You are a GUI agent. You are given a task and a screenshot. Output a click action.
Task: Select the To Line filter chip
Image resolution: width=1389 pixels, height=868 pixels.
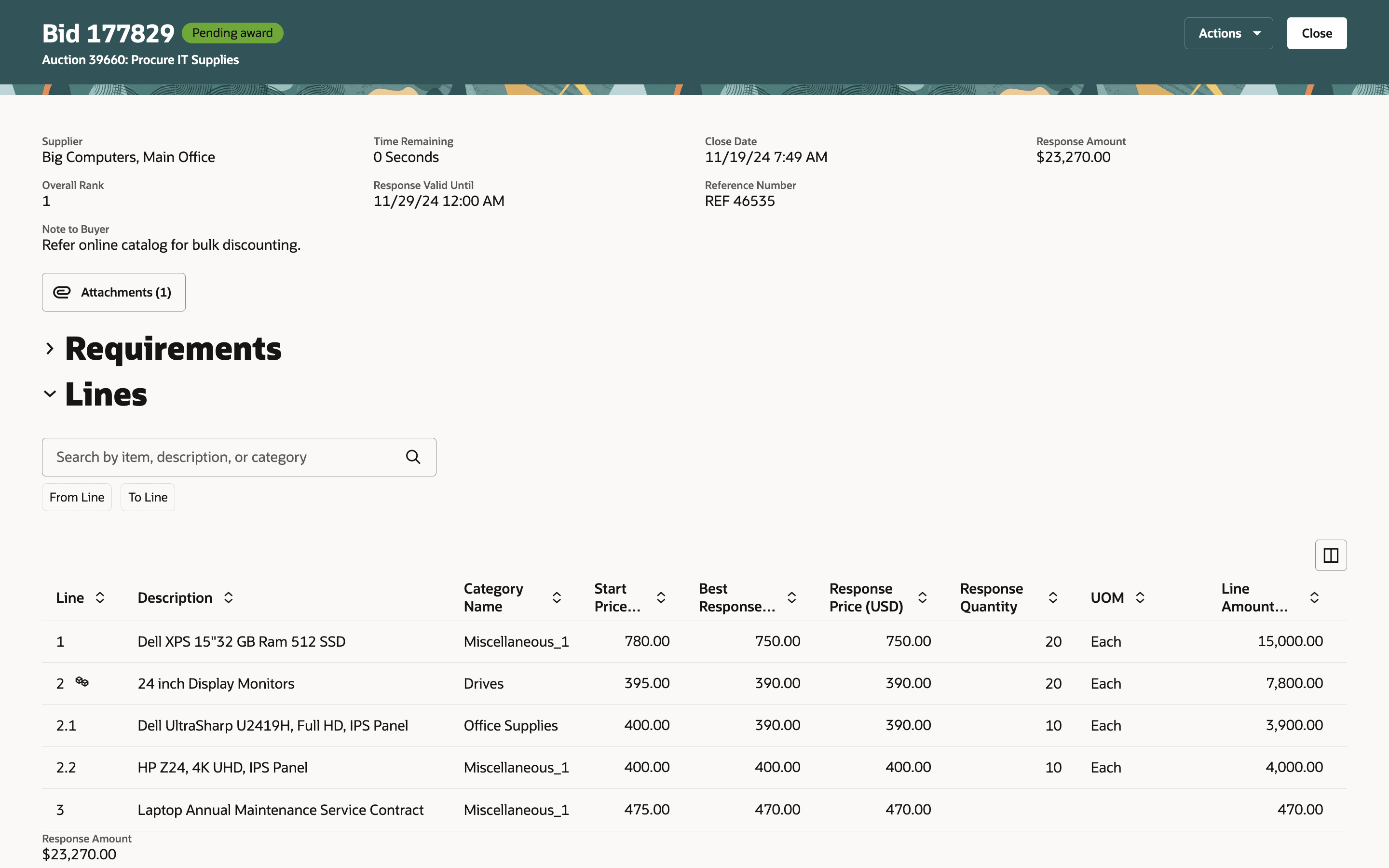point(148,497)
